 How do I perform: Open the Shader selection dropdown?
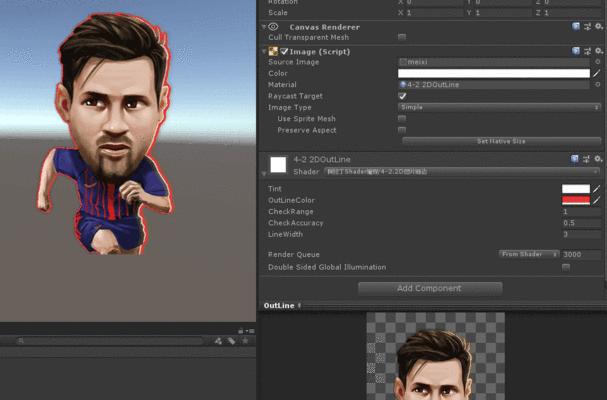tap(462, 172)
